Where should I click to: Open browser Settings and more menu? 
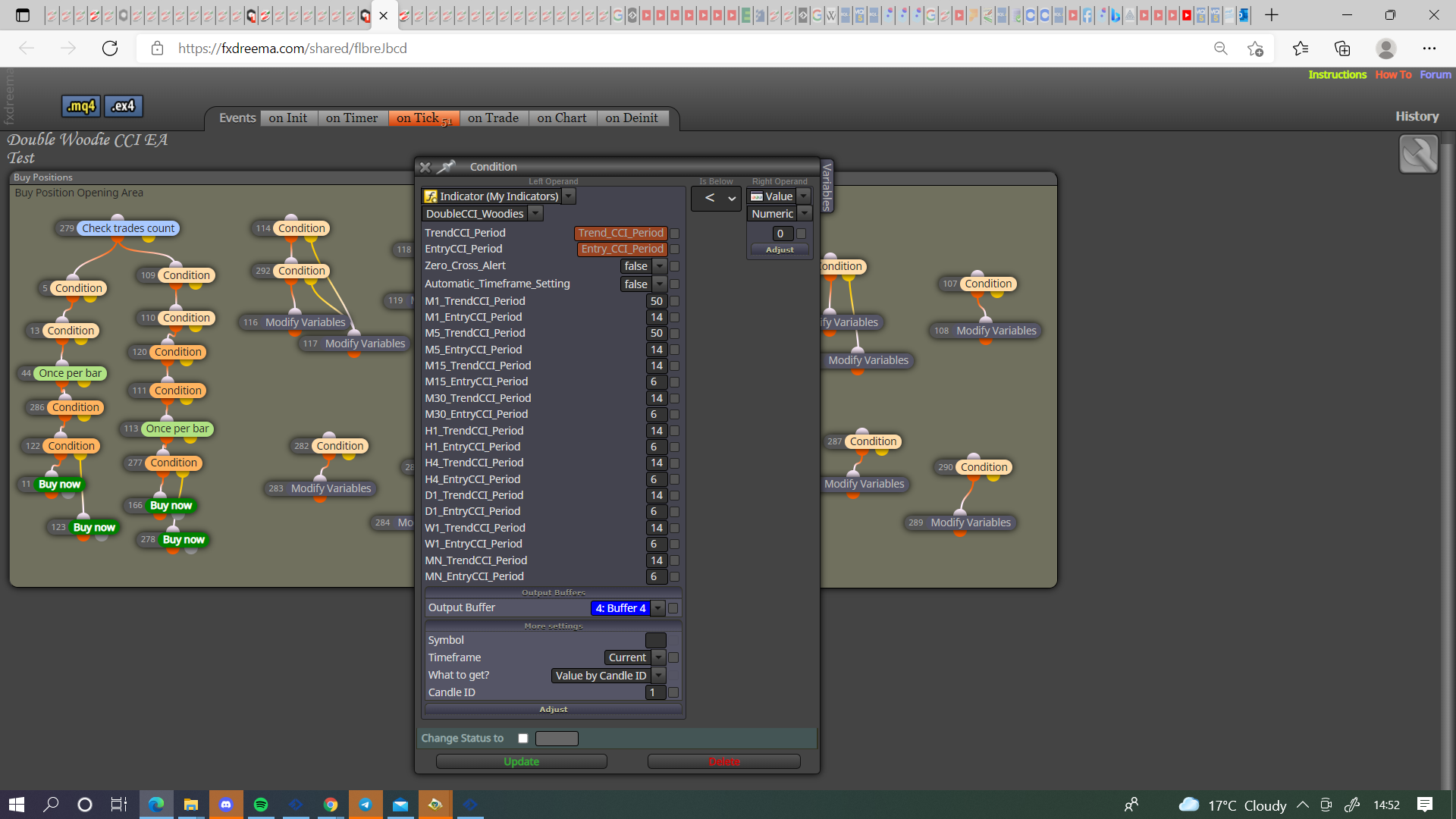click(x=1429, y=49)
